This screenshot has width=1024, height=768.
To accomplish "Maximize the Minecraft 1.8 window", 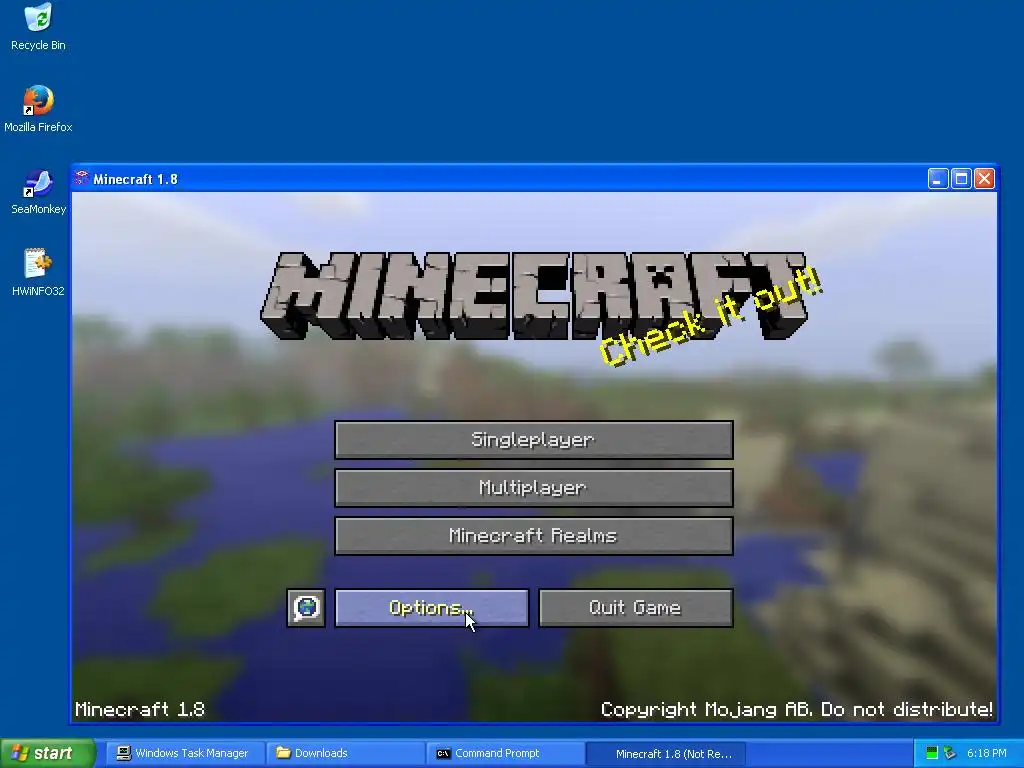I will click(x=961, y=178).
